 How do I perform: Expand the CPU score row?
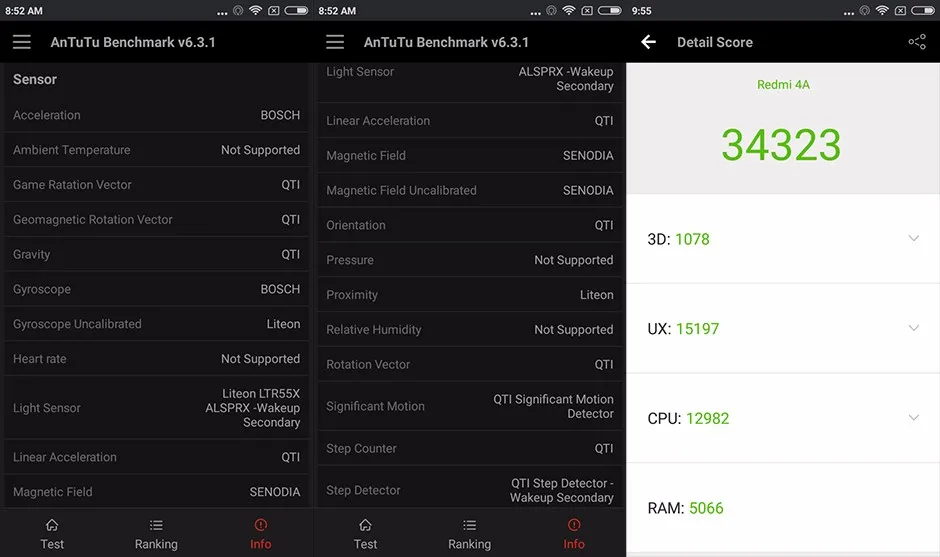pos(783,418)
